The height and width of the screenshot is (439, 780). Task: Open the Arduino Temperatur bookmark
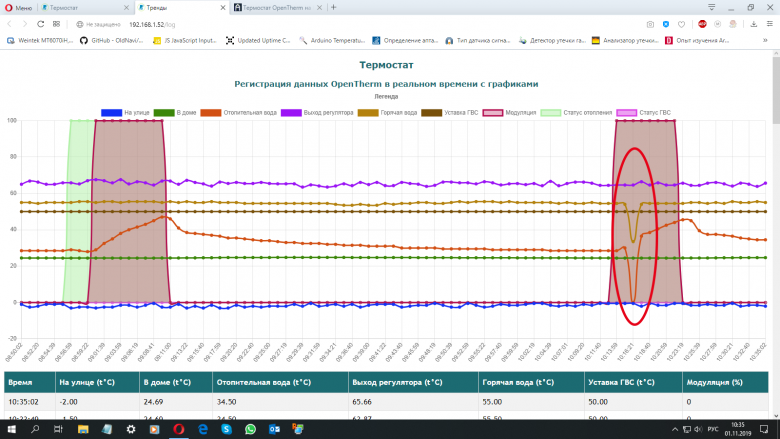tap(332, 41)
